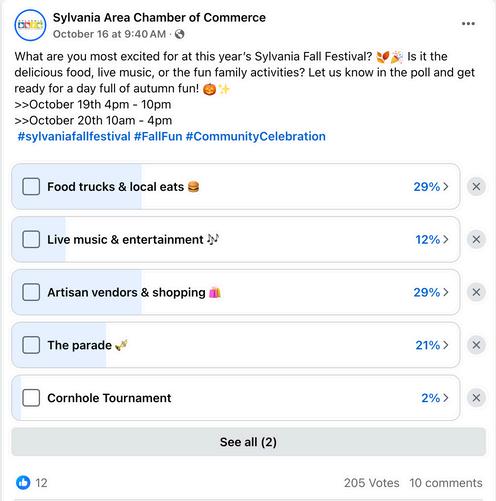Screen dimensions: 496x501
Task: Click the public globe audience icon
Action: [180, 34]
